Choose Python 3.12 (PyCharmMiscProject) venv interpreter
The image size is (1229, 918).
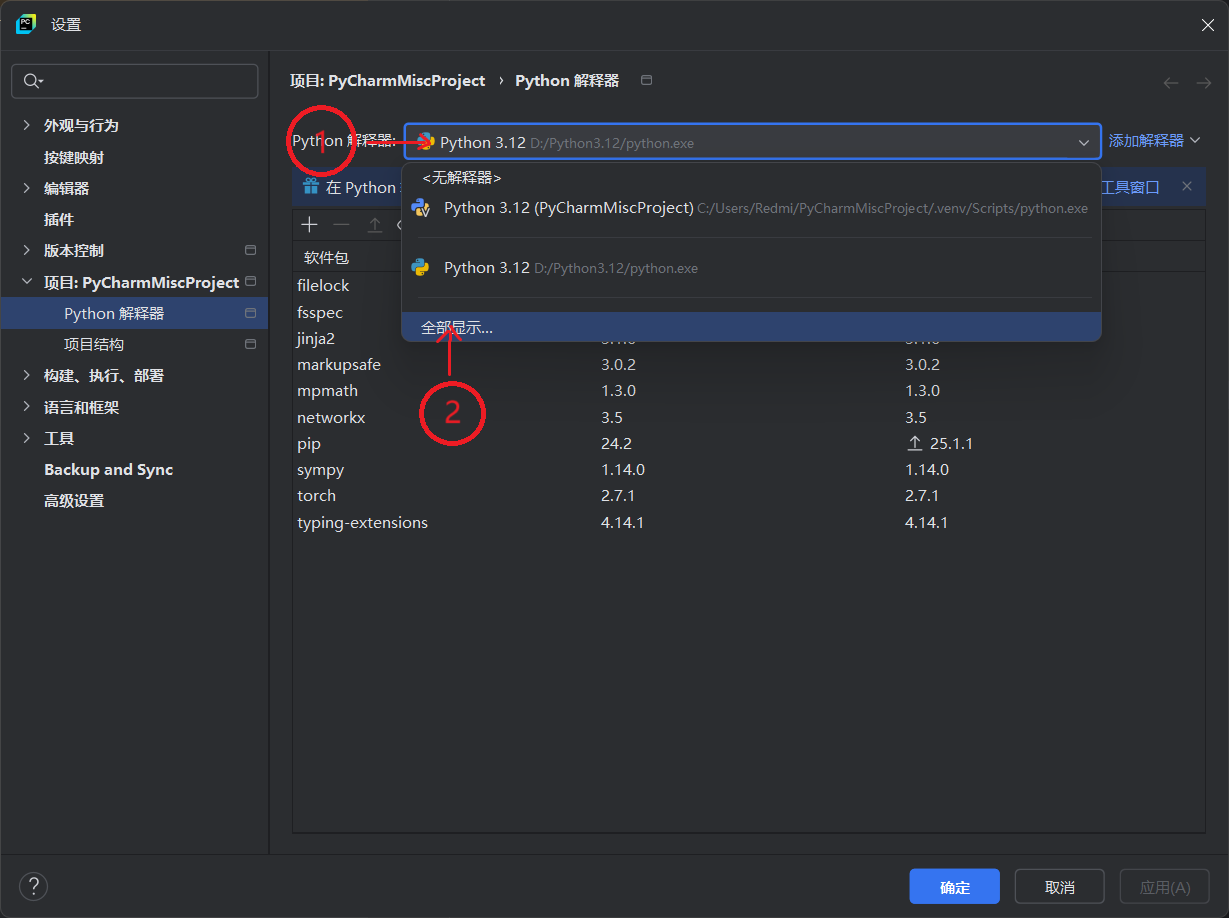pos(751,208)
